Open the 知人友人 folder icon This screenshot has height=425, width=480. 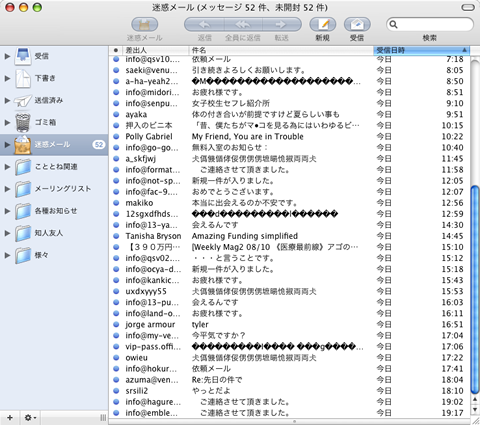[23, 233]
